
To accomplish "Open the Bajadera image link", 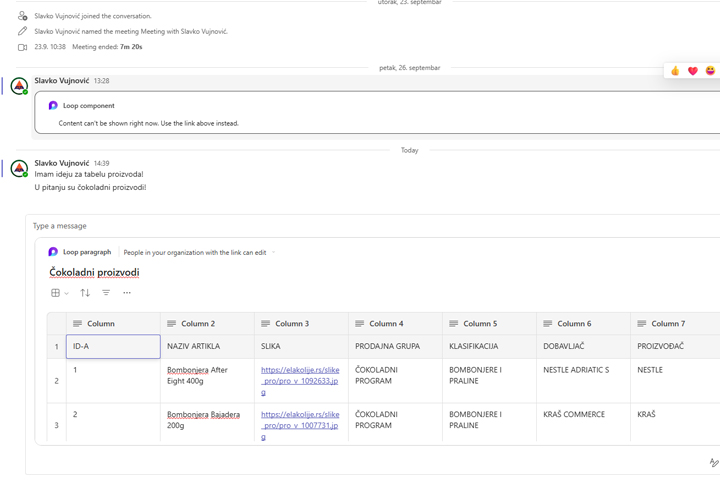I will coord(300,425).
